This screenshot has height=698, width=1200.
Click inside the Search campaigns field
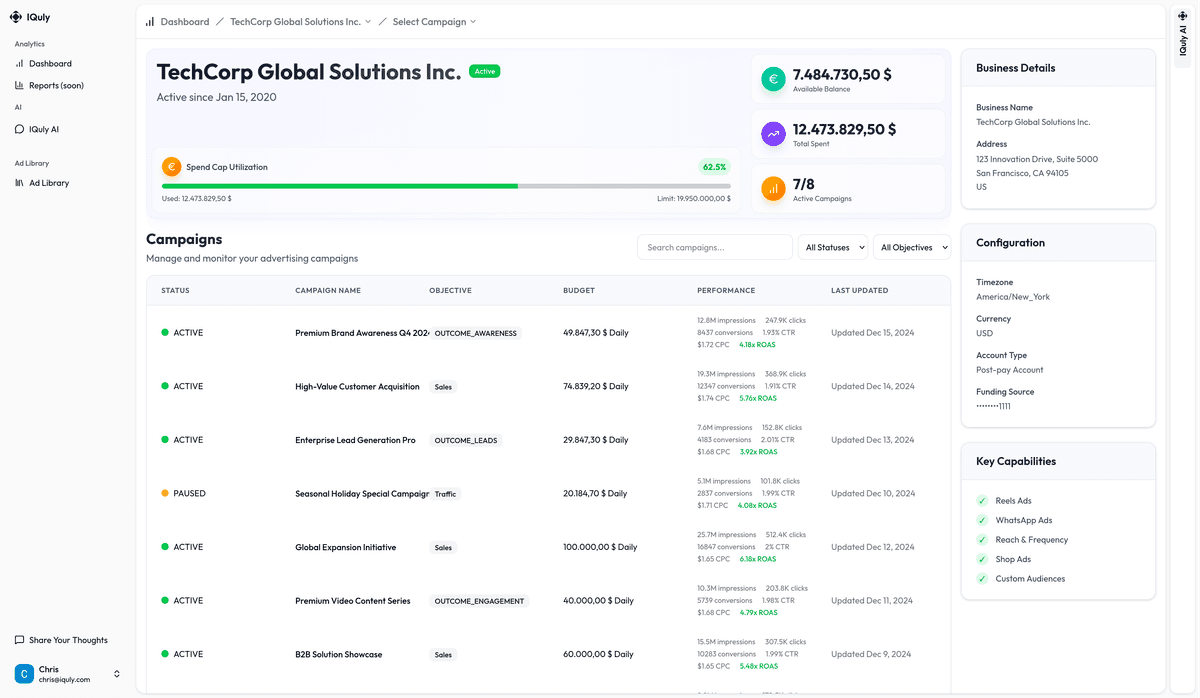[x=713, y=246]
